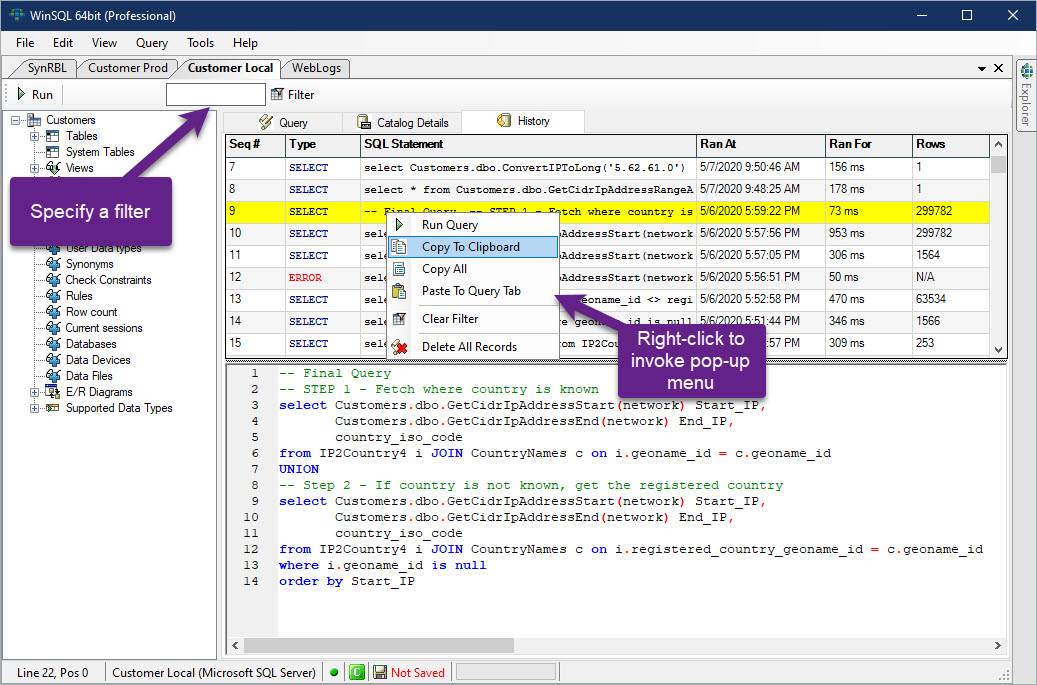Click the Not Saved disk icon
The height and width of the screenshot is (685, 1037).
(380, 672)
